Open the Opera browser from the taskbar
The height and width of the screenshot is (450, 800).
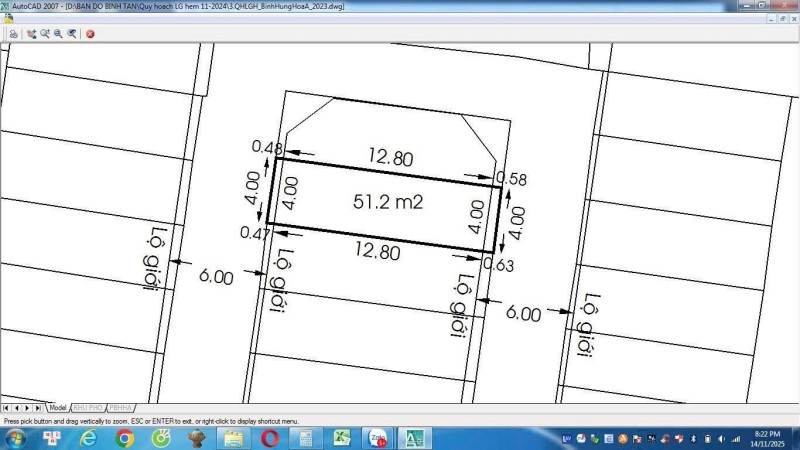click(269, 438)
